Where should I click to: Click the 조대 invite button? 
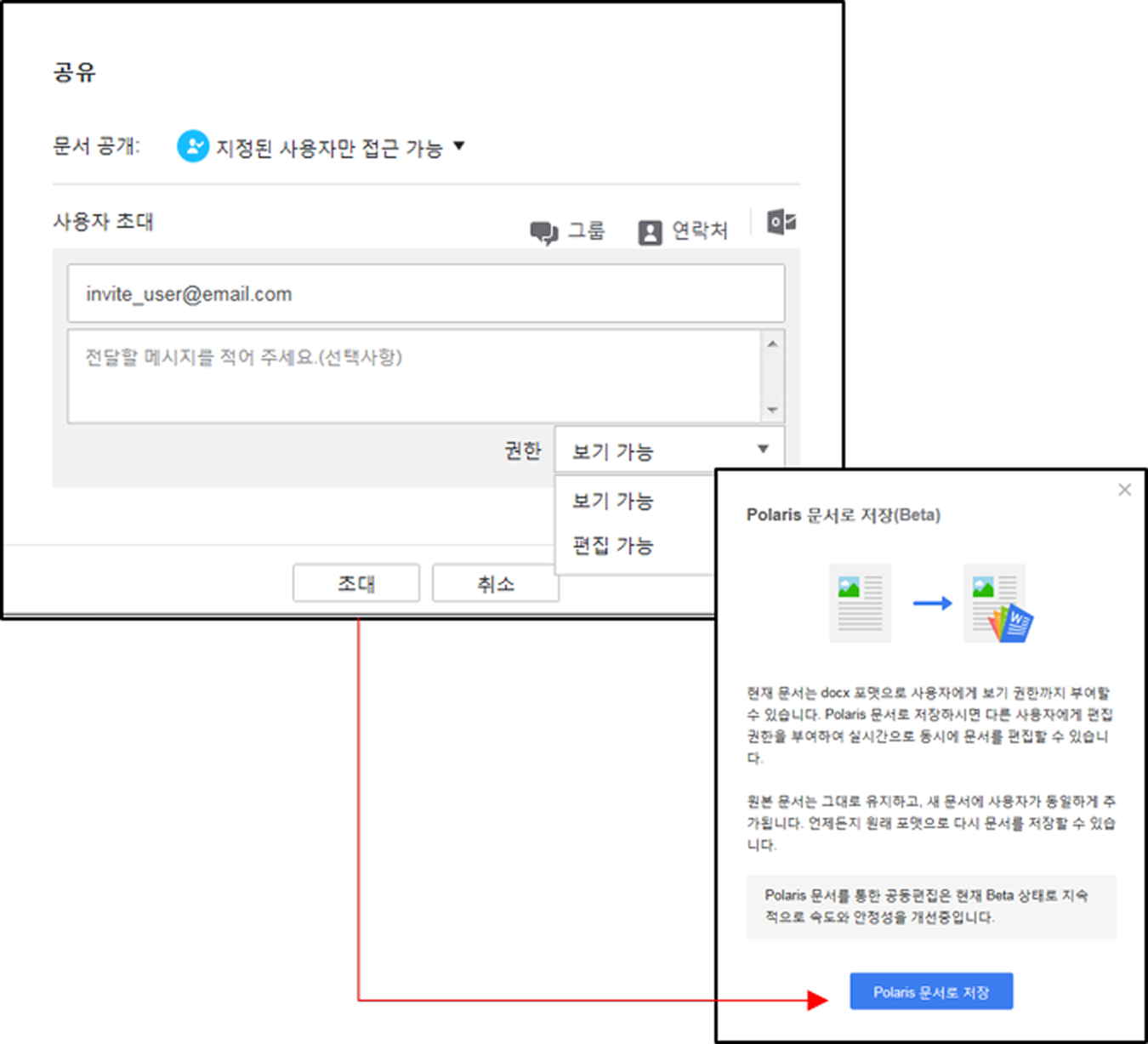[x=356, y=583]
